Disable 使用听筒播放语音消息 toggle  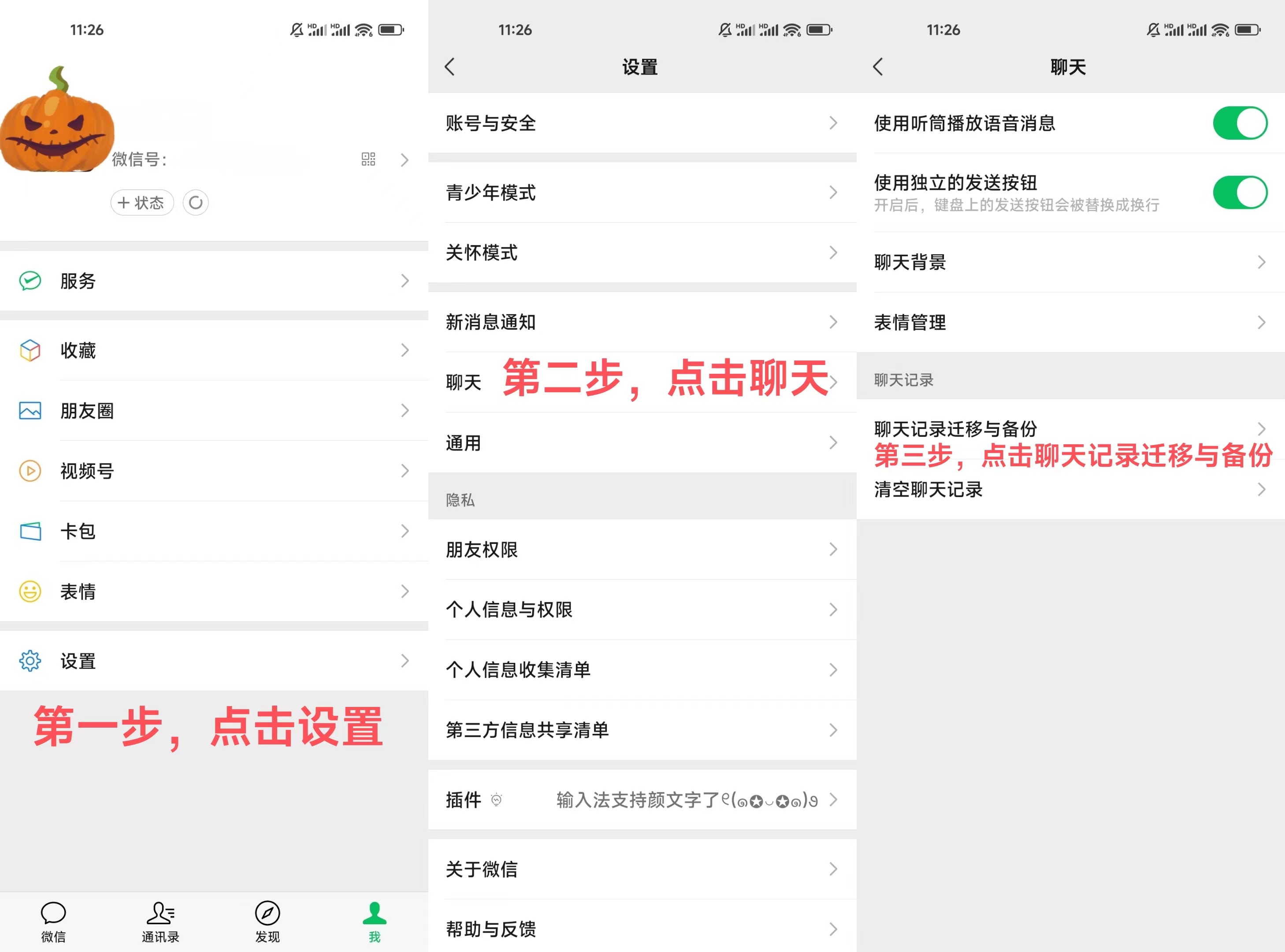click(1240, 123)
